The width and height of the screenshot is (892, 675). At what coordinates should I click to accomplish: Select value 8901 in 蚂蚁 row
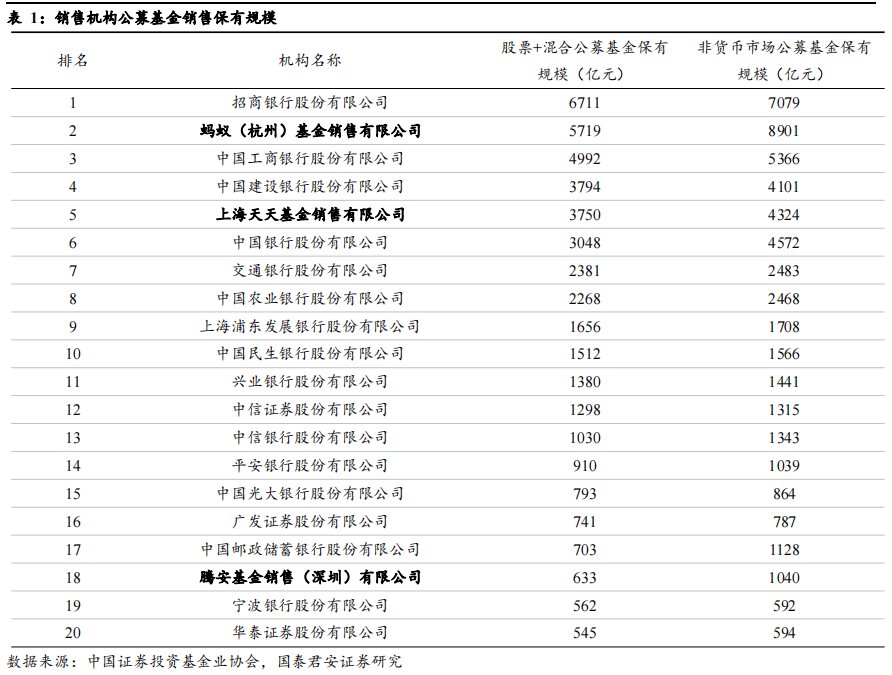[784, 131]
